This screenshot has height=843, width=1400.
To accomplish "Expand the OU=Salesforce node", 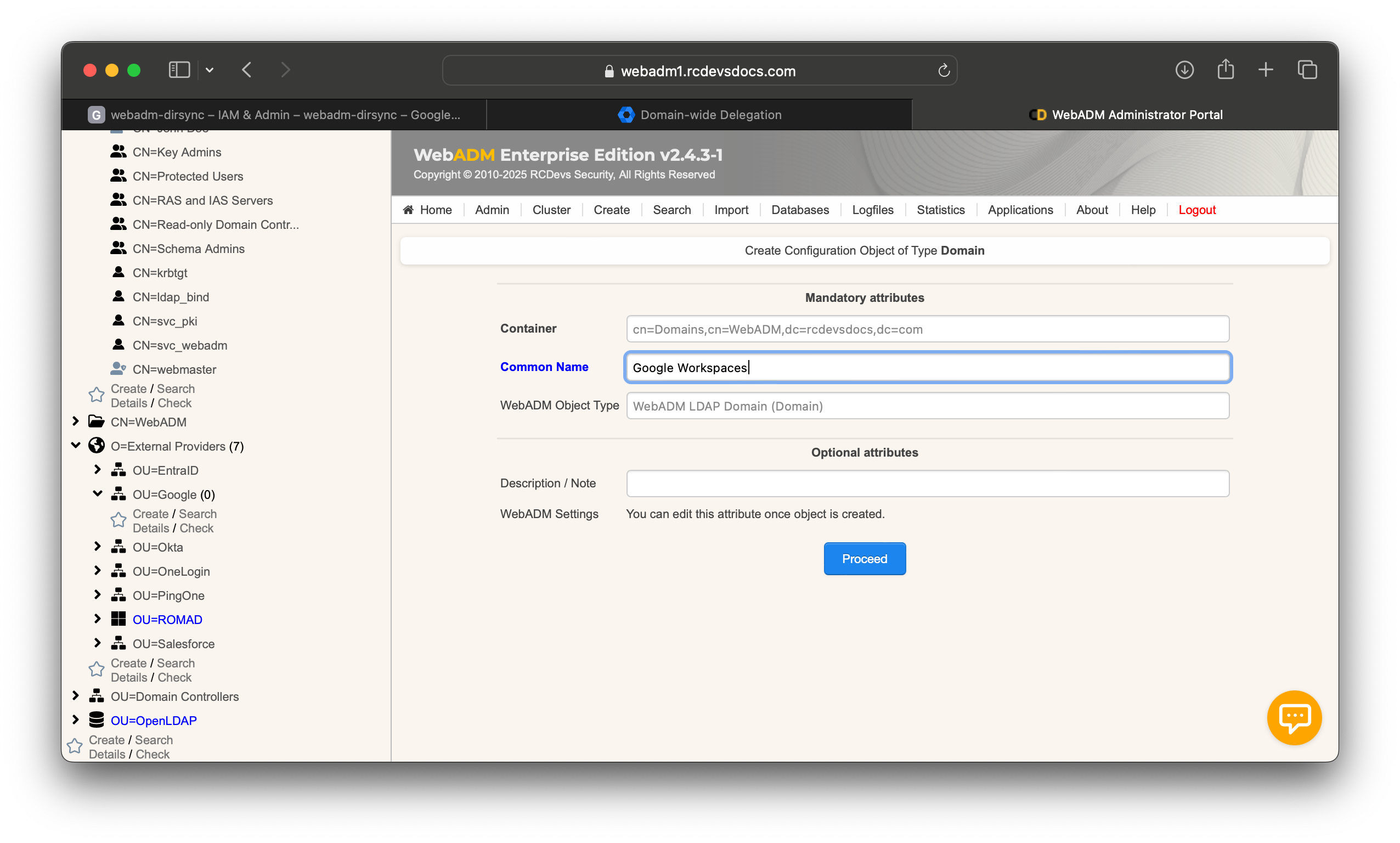I will (97, 643).
